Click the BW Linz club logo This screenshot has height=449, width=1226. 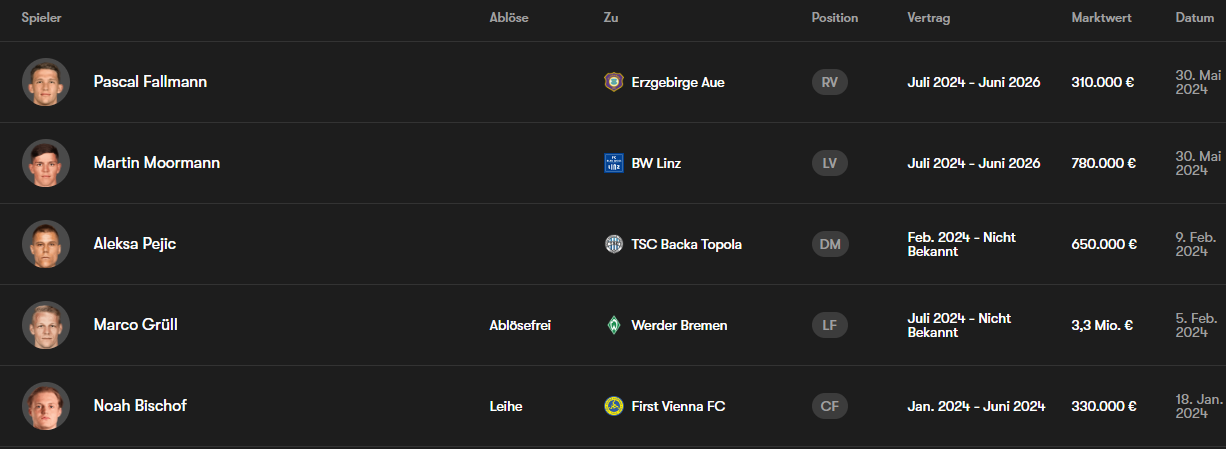pyautogui.click(x=613, y=163)
